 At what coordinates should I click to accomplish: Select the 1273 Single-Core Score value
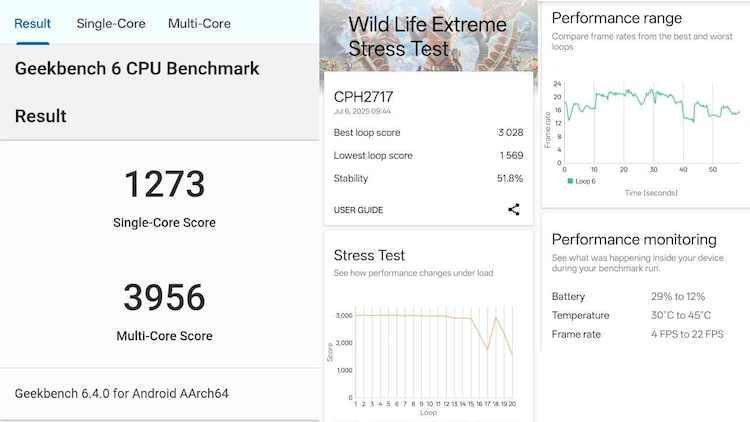pyautogui.click(x=164, y=185)
